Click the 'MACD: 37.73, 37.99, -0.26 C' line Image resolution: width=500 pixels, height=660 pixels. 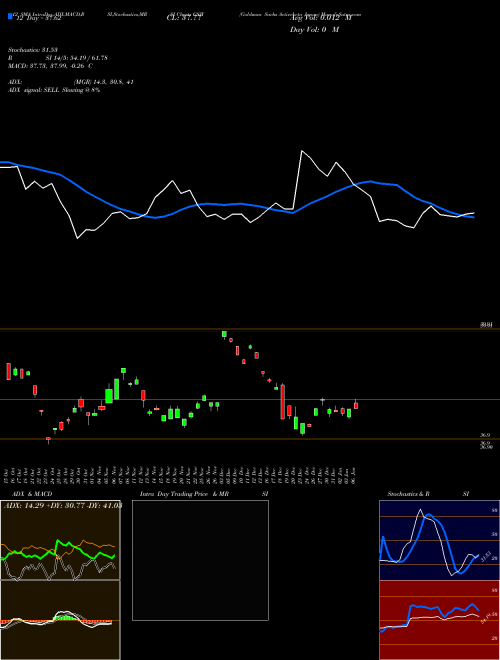51,66
